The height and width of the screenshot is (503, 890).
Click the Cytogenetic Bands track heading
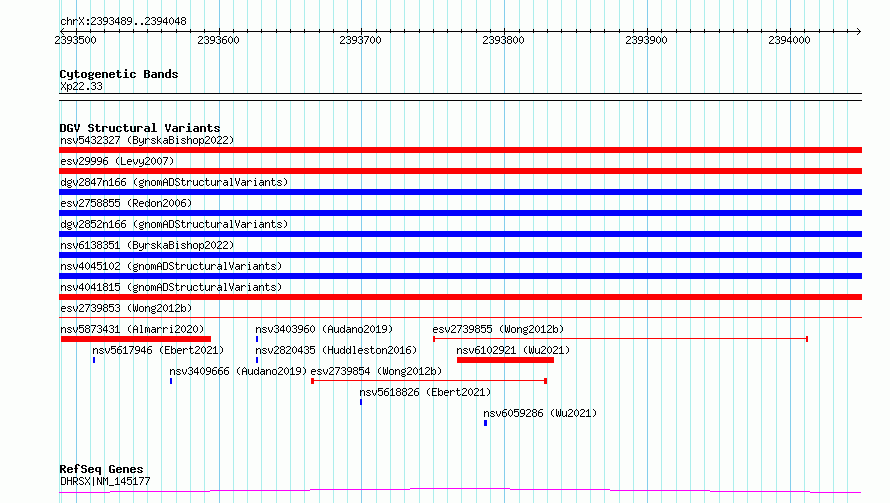[119, 74]
